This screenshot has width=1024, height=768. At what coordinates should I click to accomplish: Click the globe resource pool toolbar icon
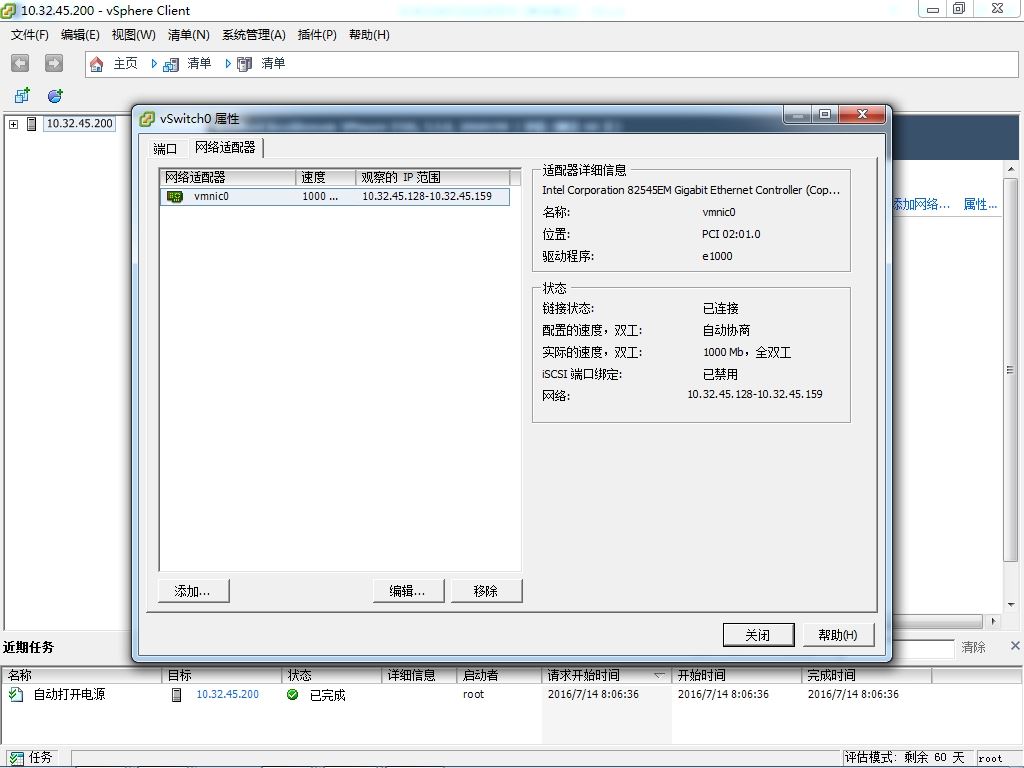[x=56, y=96]
